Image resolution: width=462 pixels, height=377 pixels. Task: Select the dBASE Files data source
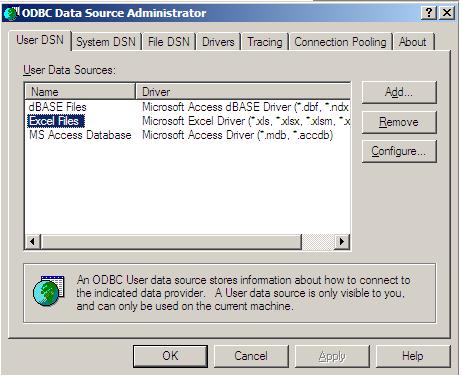58,107
